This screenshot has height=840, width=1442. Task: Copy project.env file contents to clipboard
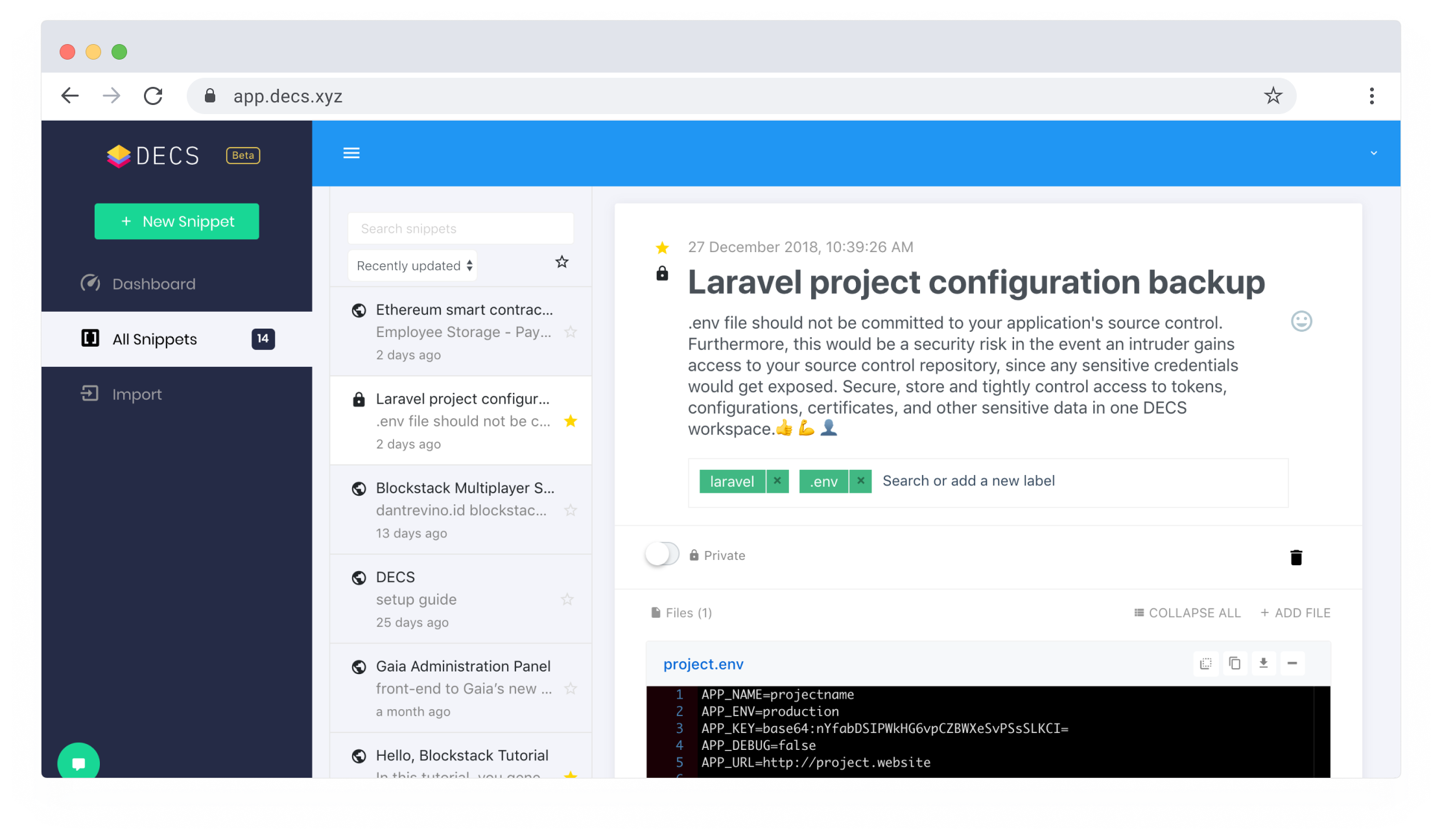[x=1235, y=663]
